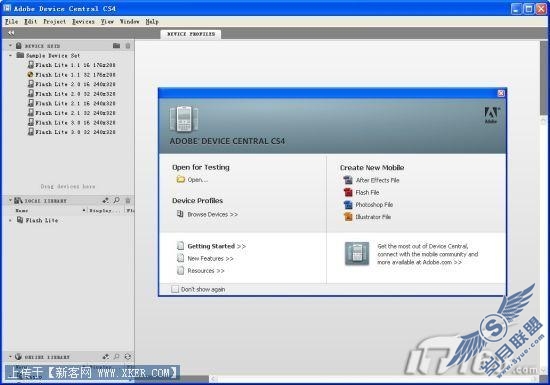Open the New Features >> link
Screen dimensions: 550x385
(x=210, y=258)
